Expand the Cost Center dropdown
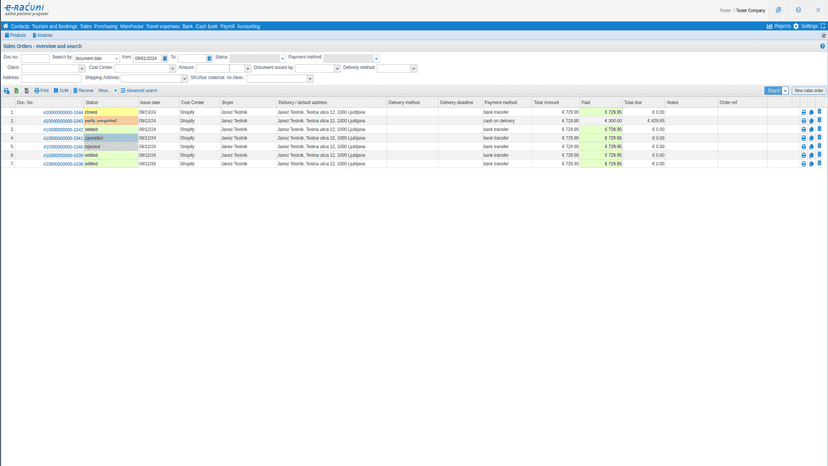 (x=172, y=68)
